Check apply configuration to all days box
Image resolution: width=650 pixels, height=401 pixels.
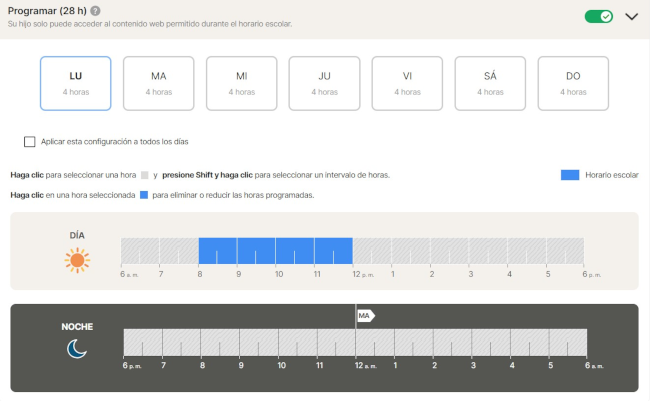pyautogui.click(x=30, y=141)
